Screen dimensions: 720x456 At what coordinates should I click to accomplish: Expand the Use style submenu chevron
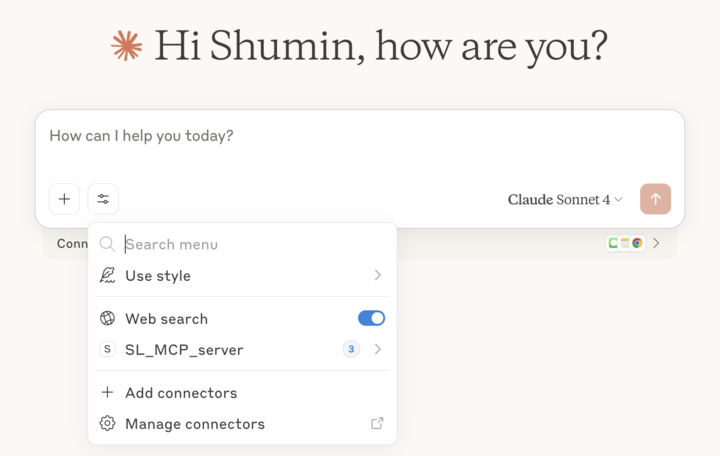click(x=377, y=275)
